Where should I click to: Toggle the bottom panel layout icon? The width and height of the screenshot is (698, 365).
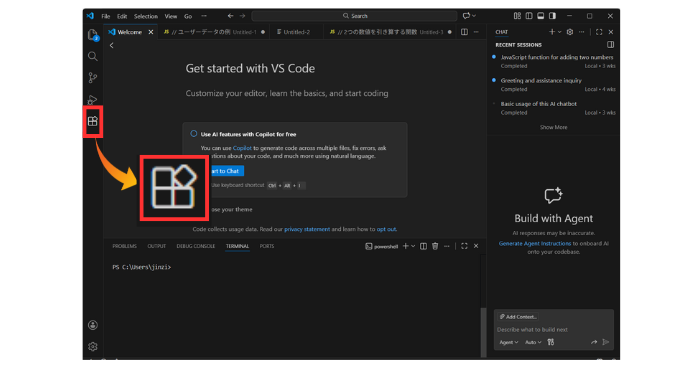(x=540, y=16)
